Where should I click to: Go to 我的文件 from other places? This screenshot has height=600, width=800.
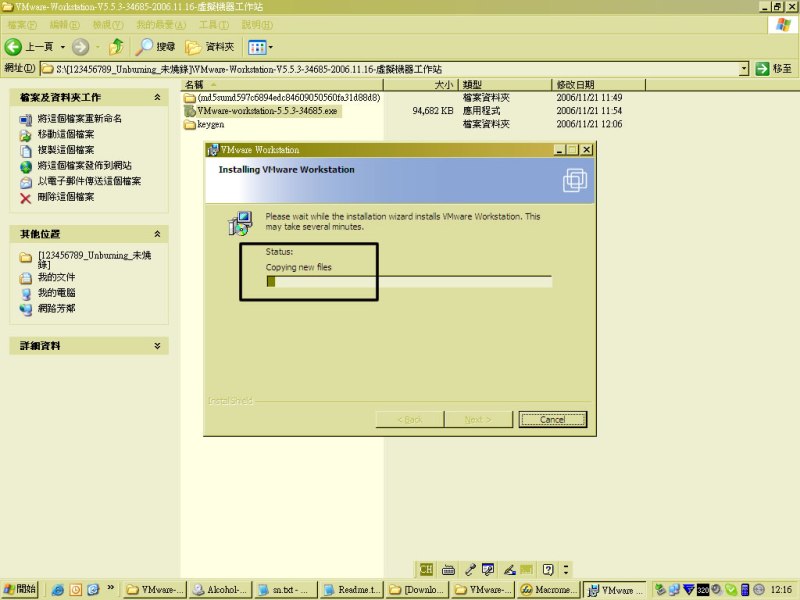coord(56,277)
